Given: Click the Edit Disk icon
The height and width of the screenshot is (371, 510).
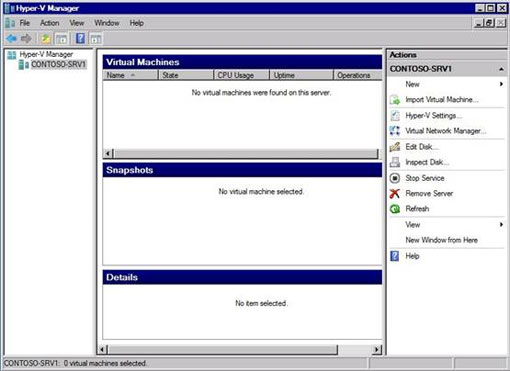Looking at the screenshot, I should pyautogui.click(x=395, y=147).
